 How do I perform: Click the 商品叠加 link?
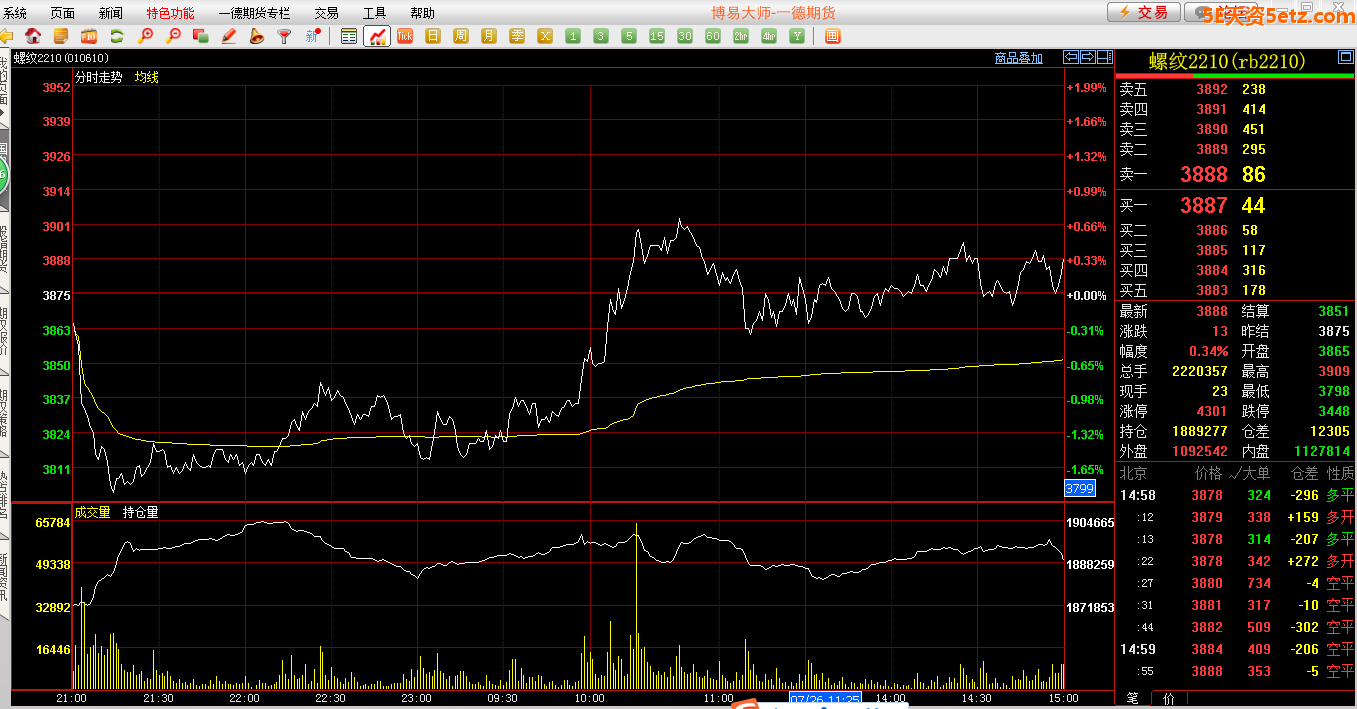[1018, 58]
